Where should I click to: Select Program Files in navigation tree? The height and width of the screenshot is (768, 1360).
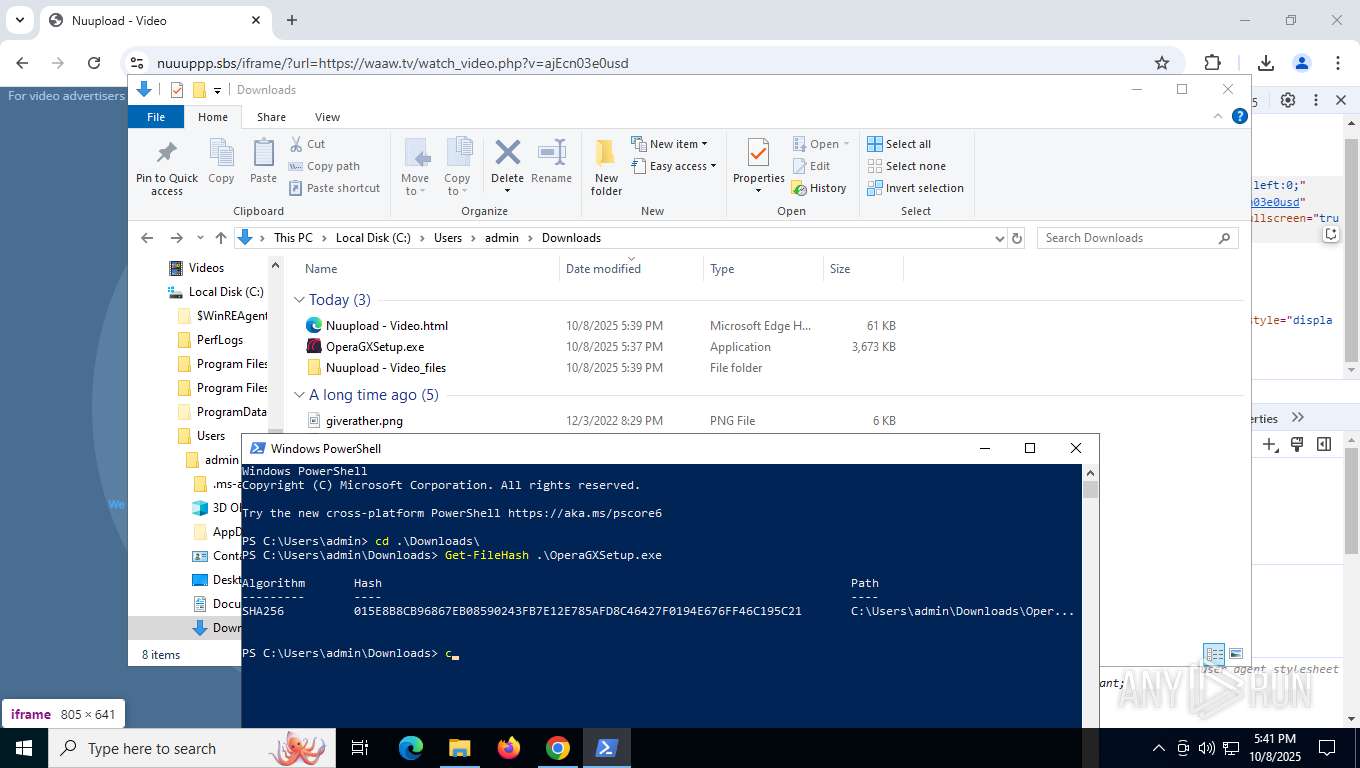click(232, 364)
